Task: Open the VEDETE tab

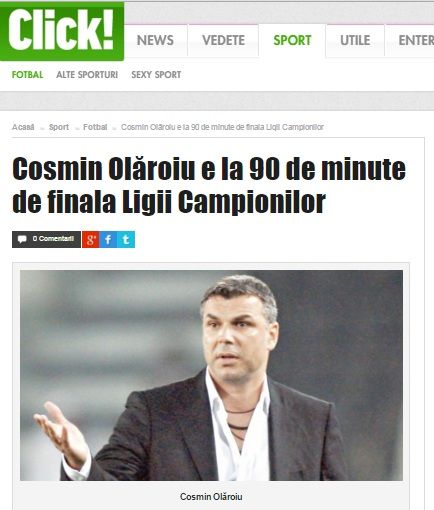Action: click(223, 40)
